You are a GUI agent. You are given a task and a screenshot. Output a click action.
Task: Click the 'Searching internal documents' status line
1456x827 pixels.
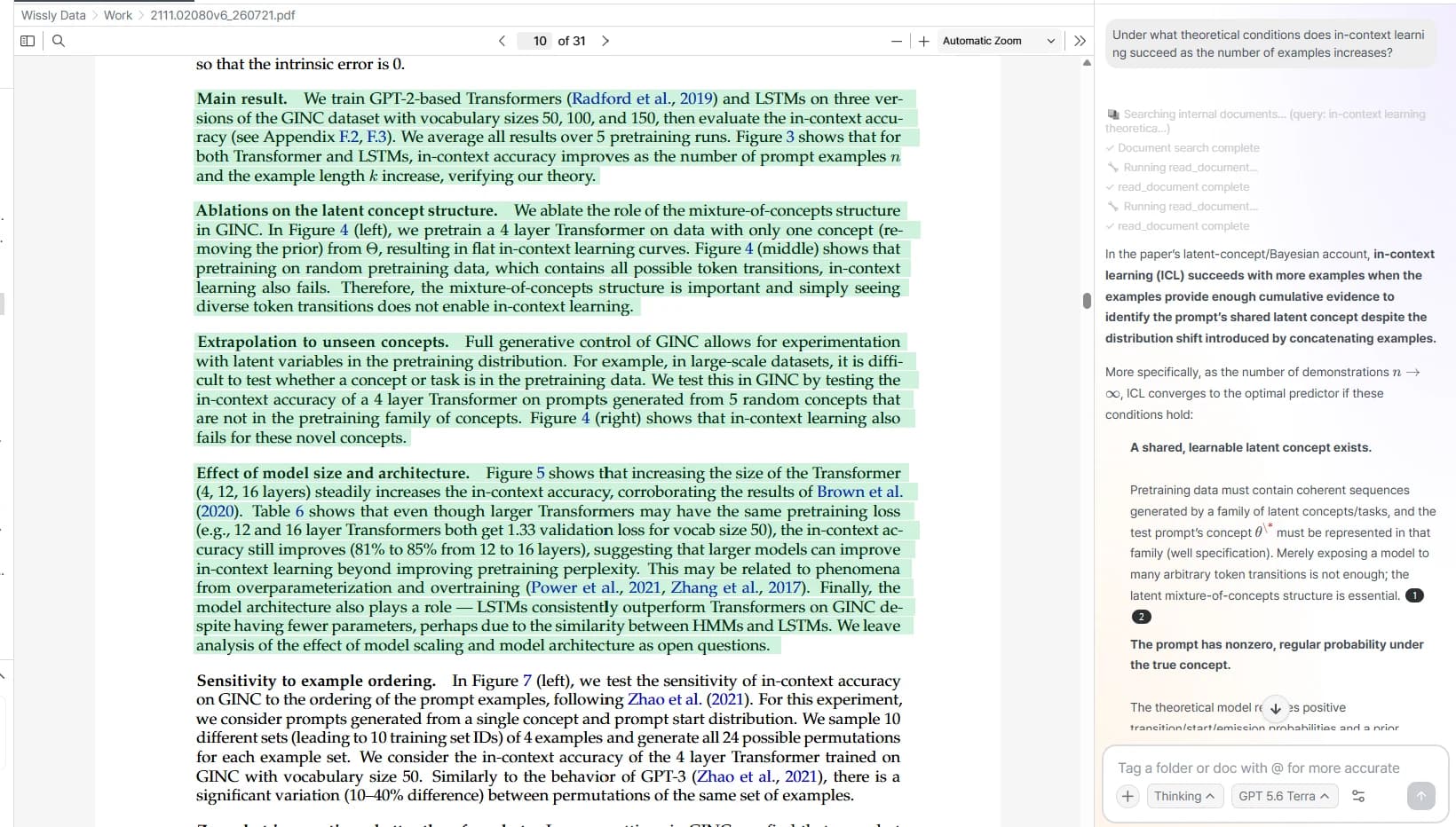[x=1265, y=121]
